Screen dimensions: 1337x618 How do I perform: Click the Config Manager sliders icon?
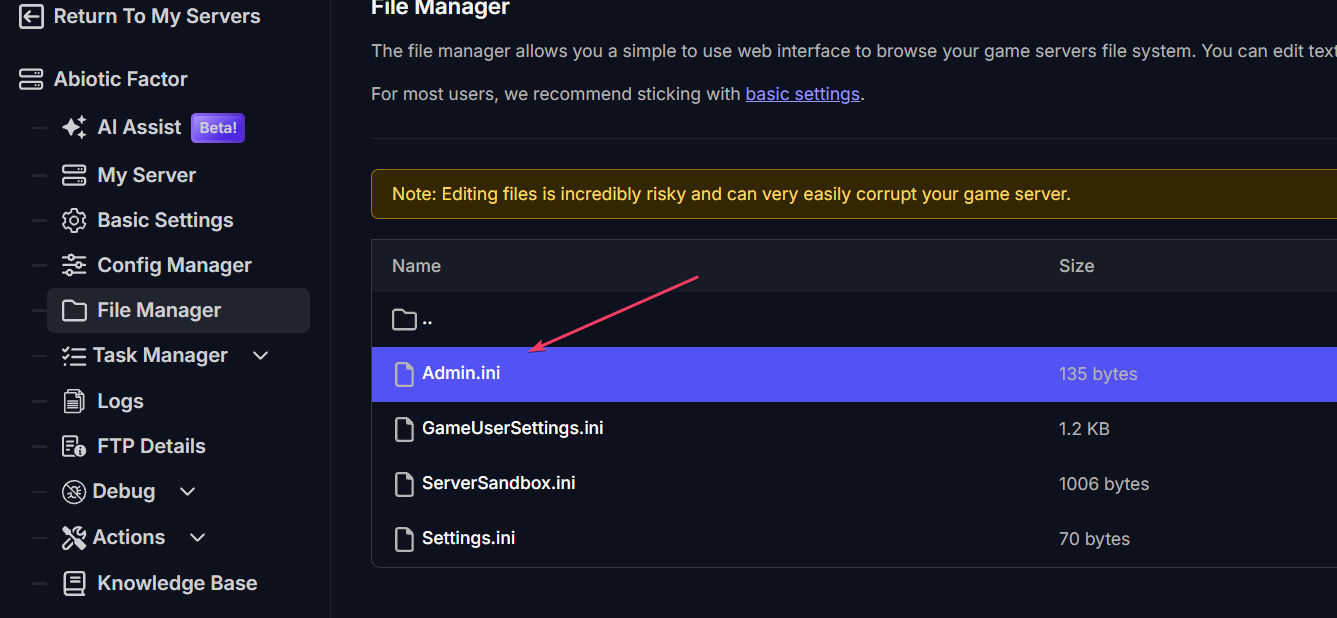coord(74,265)
